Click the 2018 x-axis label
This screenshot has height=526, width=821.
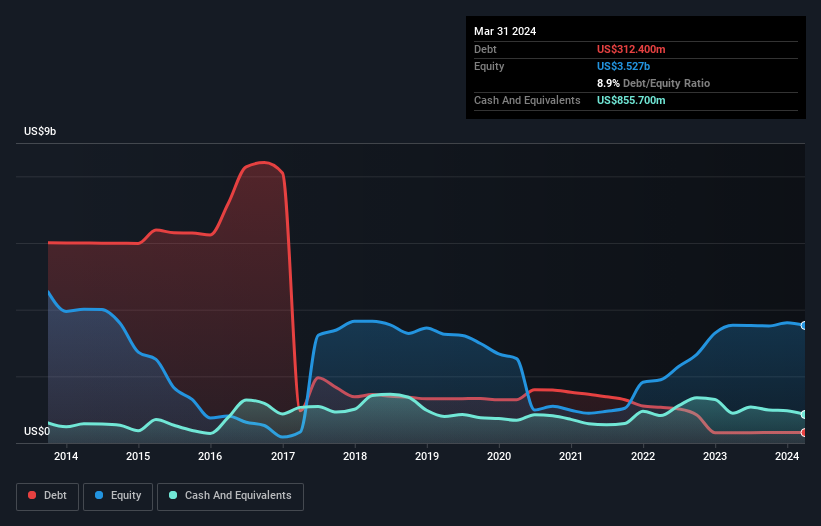[355, 456]
